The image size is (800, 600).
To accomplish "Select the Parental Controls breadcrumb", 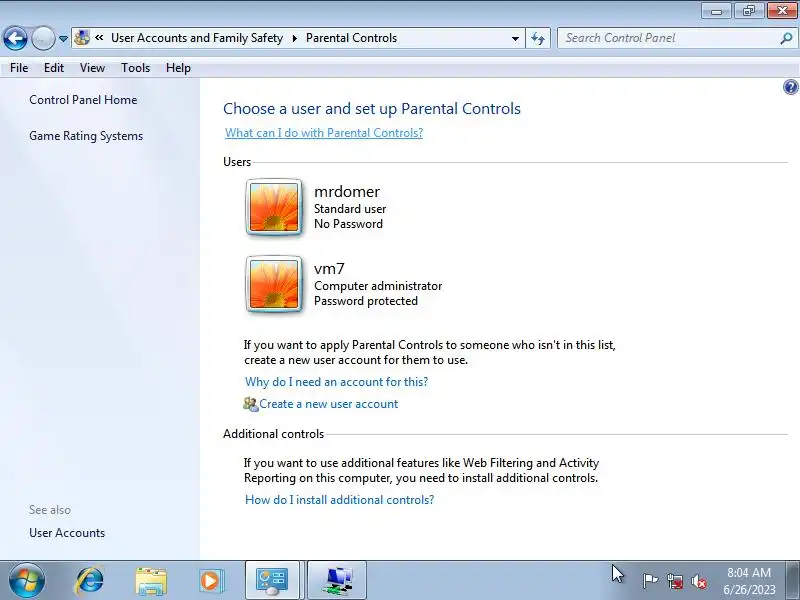I will (x=351, y=38).
